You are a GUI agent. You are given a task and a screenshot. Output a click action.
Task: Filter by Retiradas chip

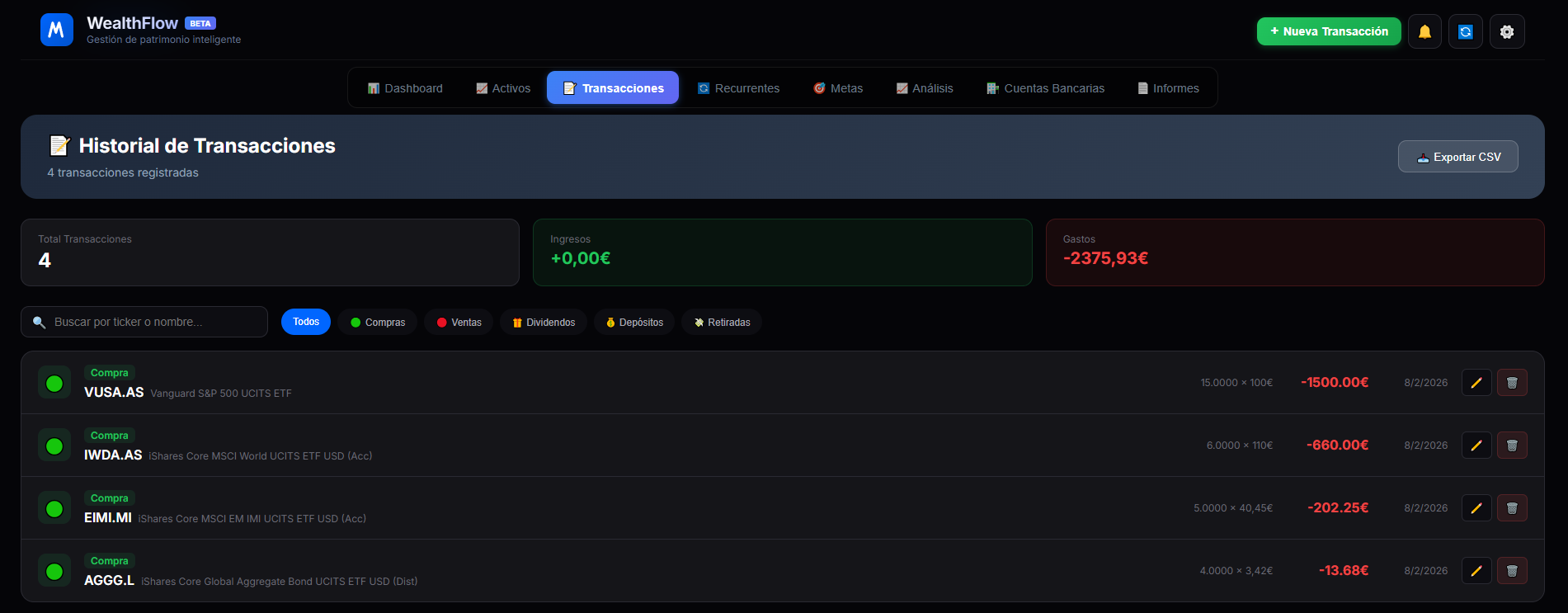tap(722, 322)
